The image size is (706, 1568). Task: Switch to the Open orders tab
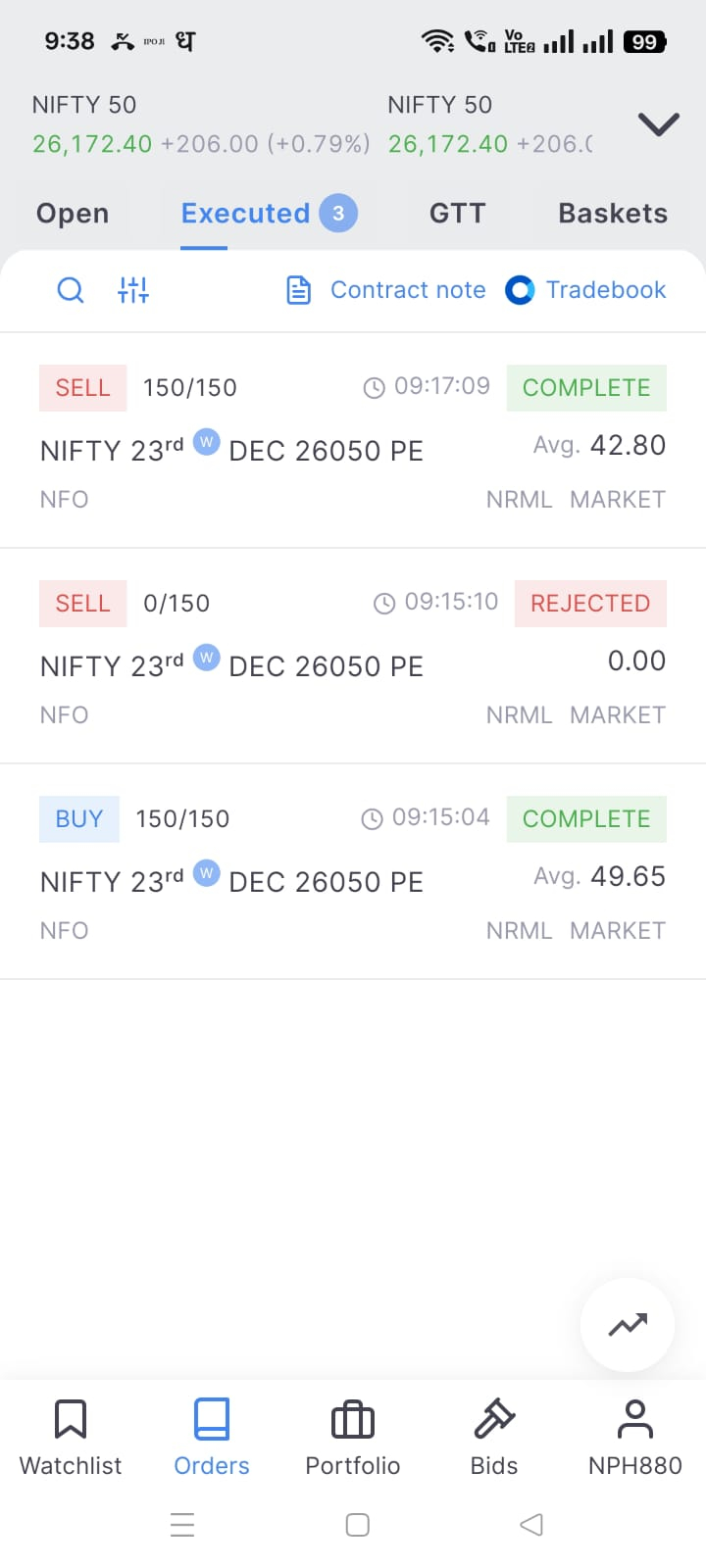tap(73, 214)
